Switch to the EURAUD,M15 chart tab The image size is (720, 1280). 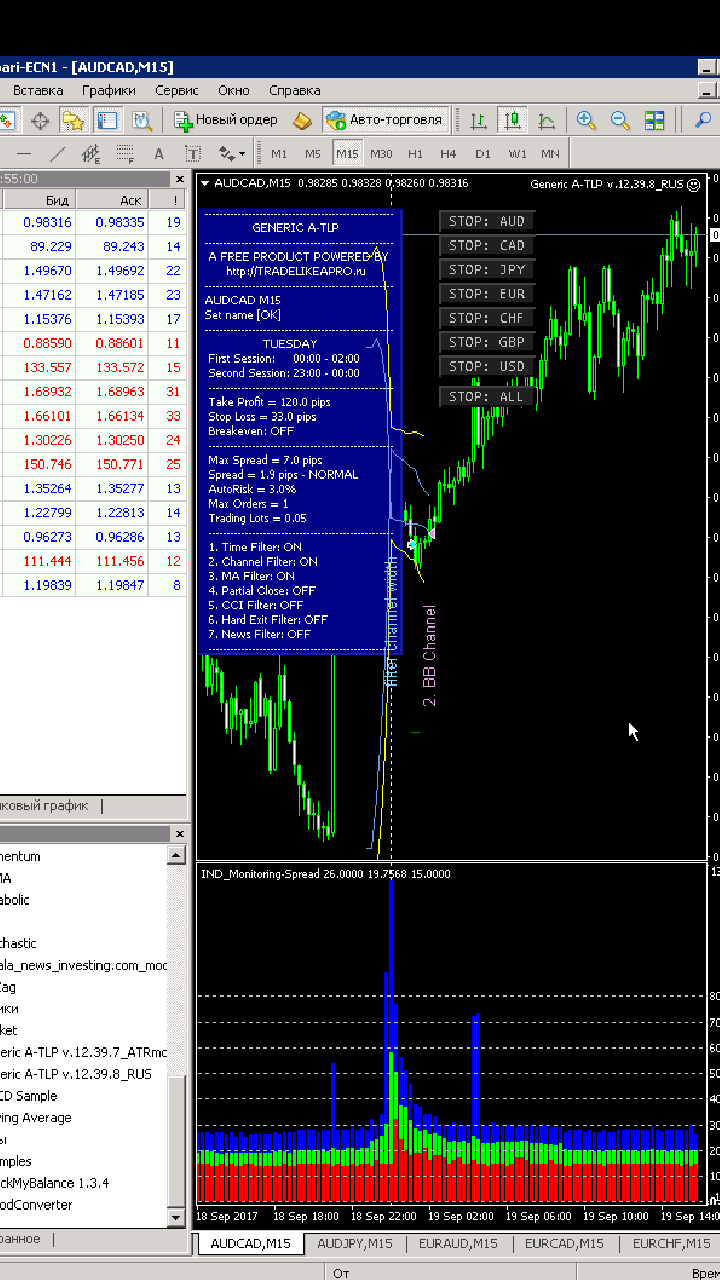(459, 1243)
